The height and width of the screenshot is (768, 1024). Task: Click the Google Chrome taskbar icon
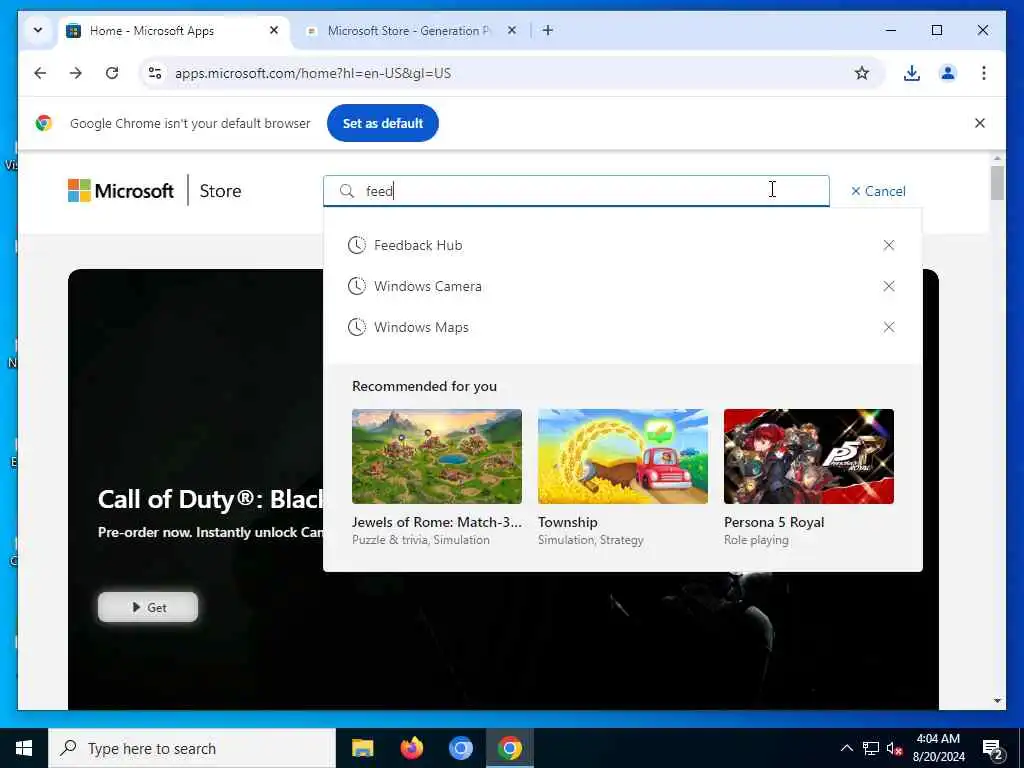509,748
